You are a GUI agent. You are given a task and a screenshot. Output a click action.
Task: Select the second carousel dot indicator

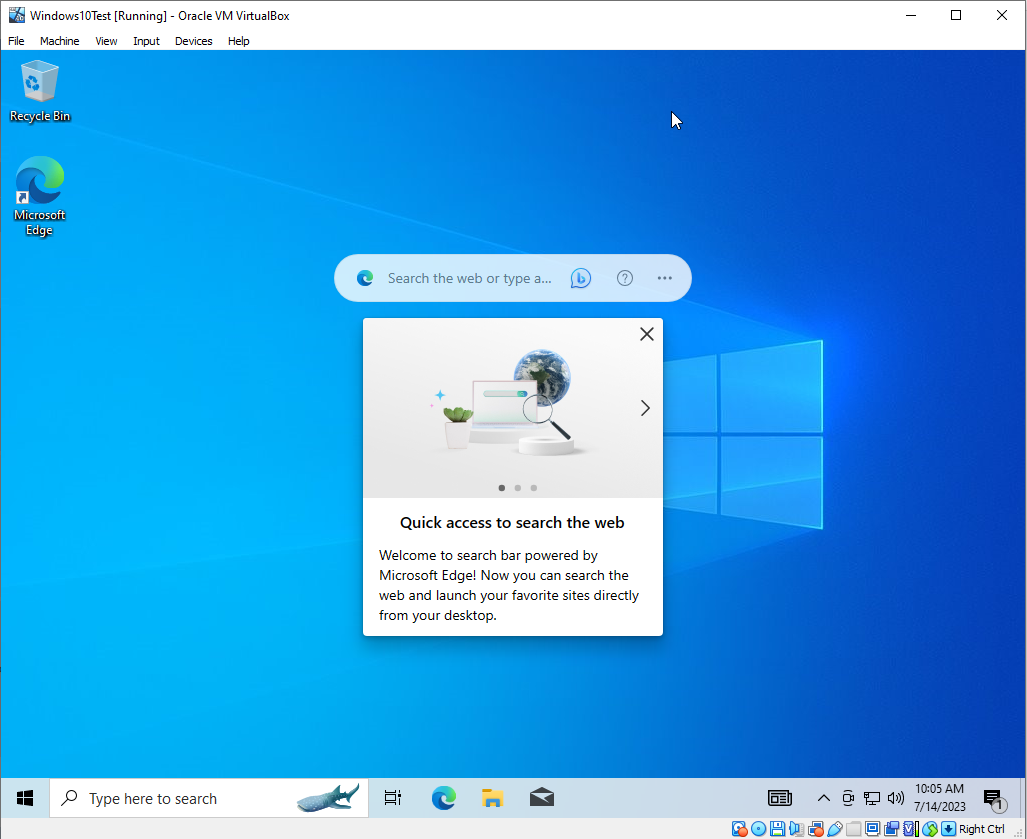click(x=517, y=488)
